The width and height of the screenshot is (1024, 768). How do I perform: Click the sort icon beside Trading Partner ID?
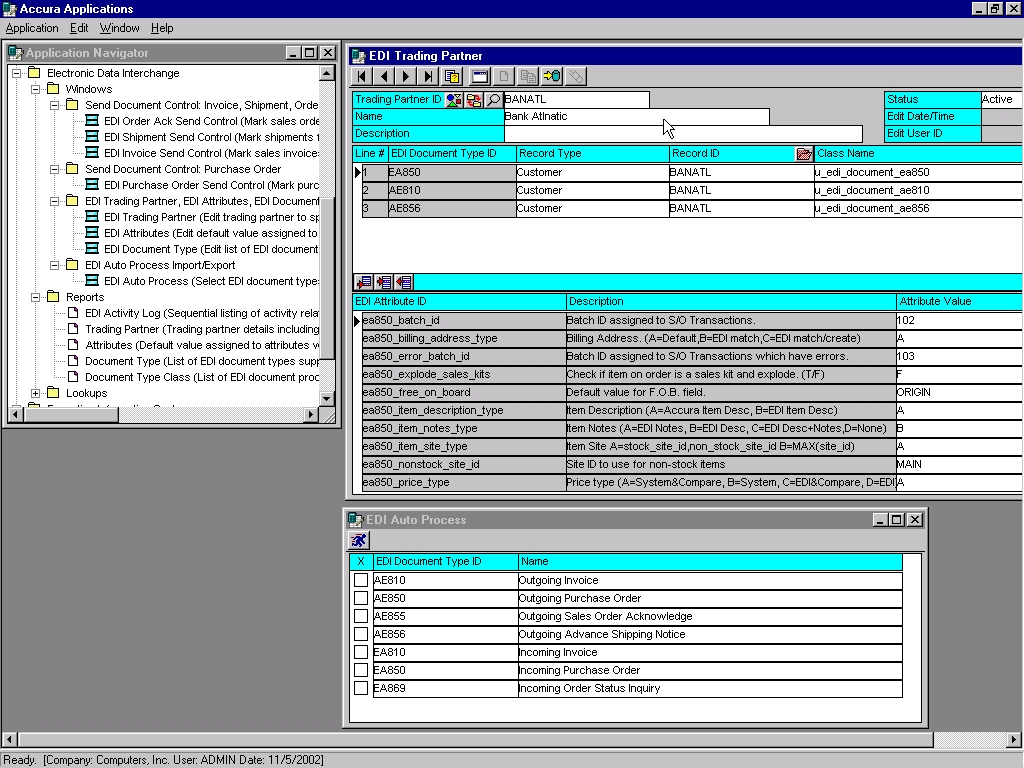point(454,99)
